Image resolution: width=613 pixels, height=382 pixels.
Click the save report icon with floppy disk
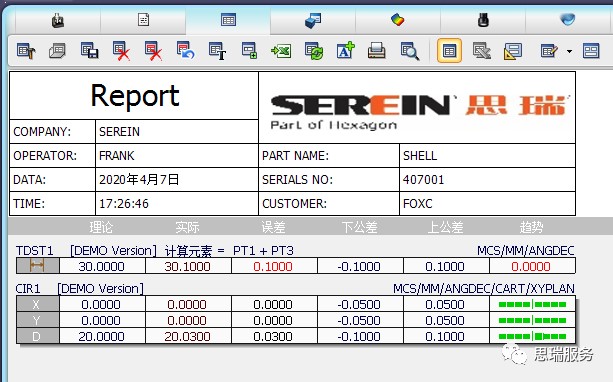point(90,51)
